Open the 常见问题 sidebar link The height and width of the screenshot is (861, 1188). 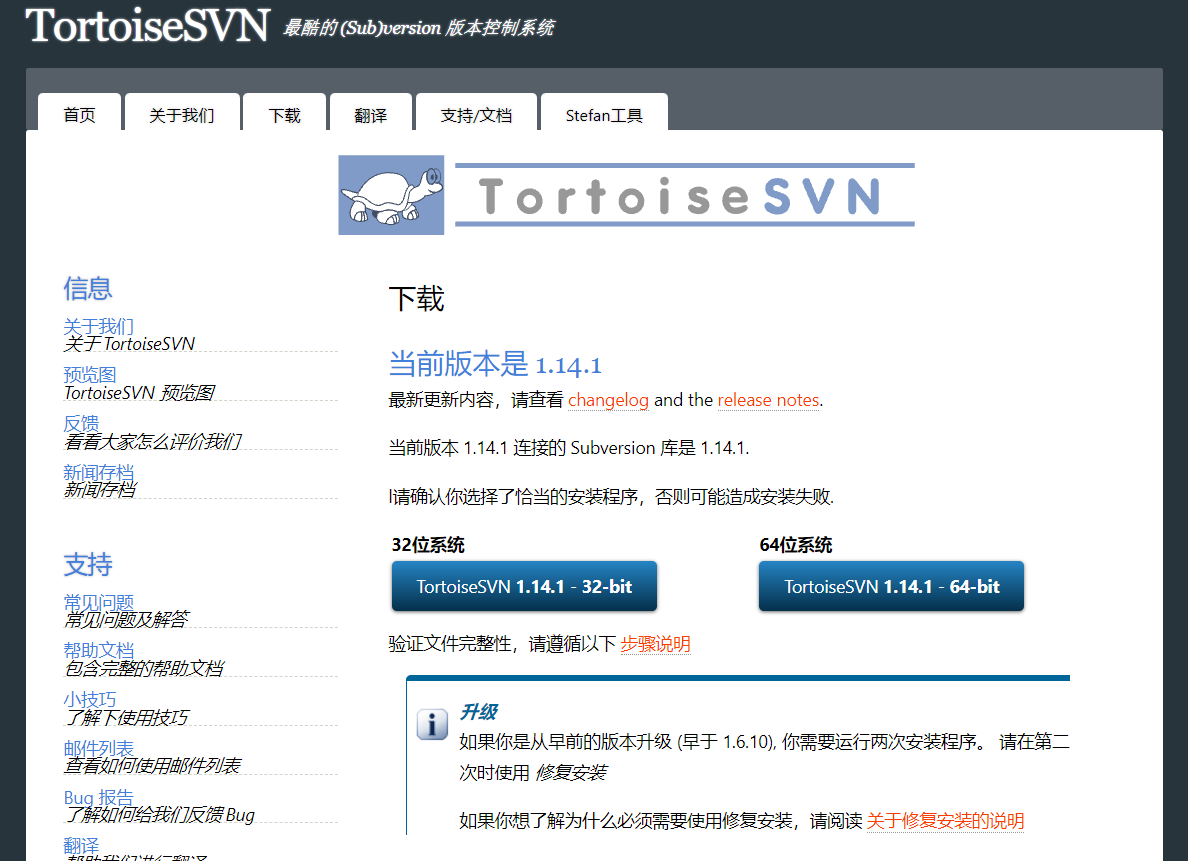pyautogui.click(x=98, y=602)
